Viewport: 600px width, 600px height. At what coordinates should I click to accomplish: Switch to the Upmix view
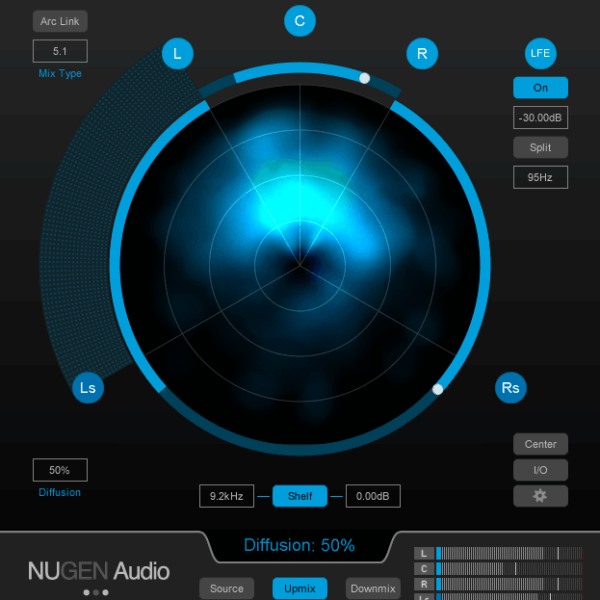pos(300,588)
